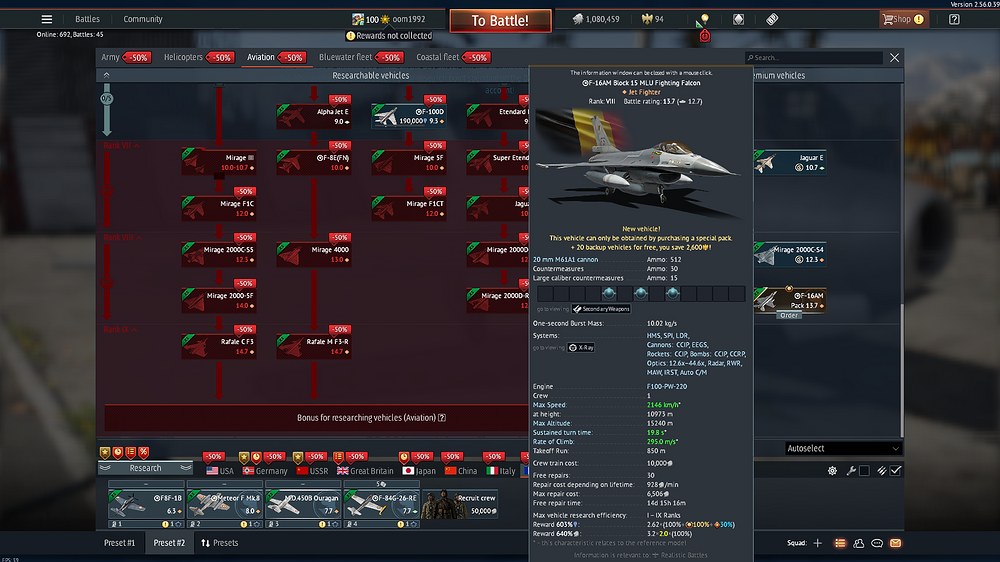Select the M.D.450B Ouragan crew slot
Screen dimensions: 1000x562
coord(303,505)
